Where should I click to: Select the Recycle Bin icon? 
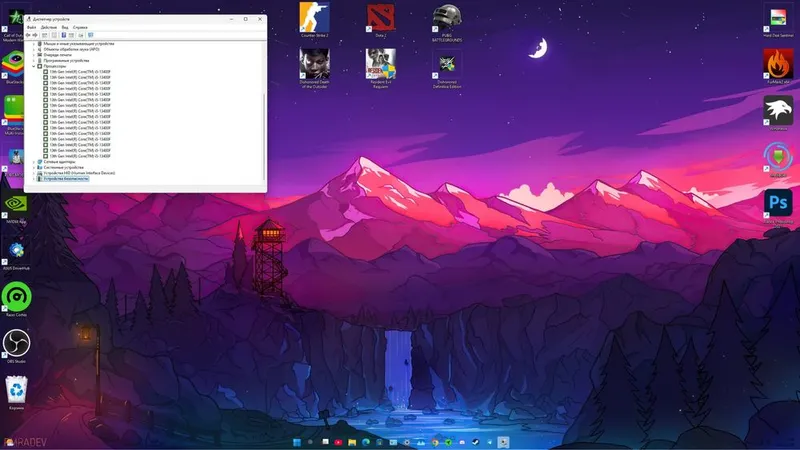point(16,390)
